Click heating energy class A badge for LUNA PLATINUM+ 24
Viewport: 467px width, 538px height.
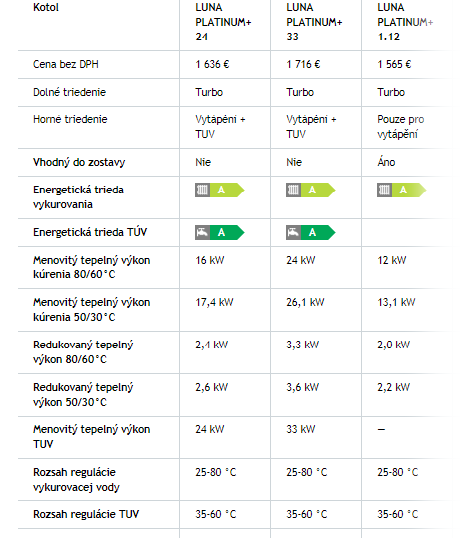[x=220, y=190]
